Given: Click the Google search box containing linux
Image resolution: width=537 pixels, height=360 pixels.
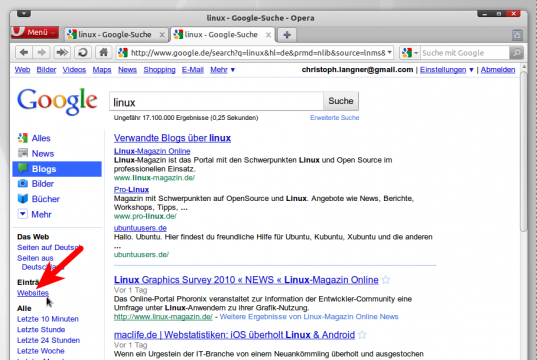Looking at the screenshot, I should click(x=216, y=101).
